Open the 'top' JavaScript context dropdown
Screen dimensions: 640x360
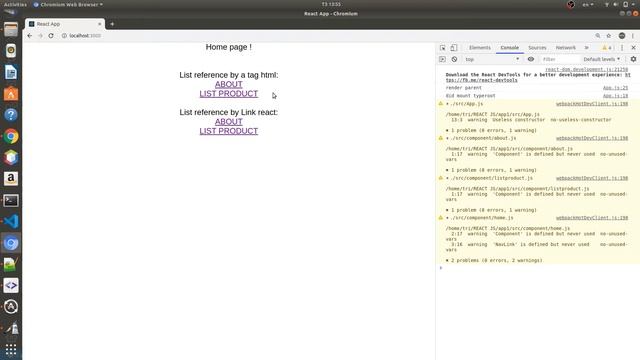coord(493,59)
